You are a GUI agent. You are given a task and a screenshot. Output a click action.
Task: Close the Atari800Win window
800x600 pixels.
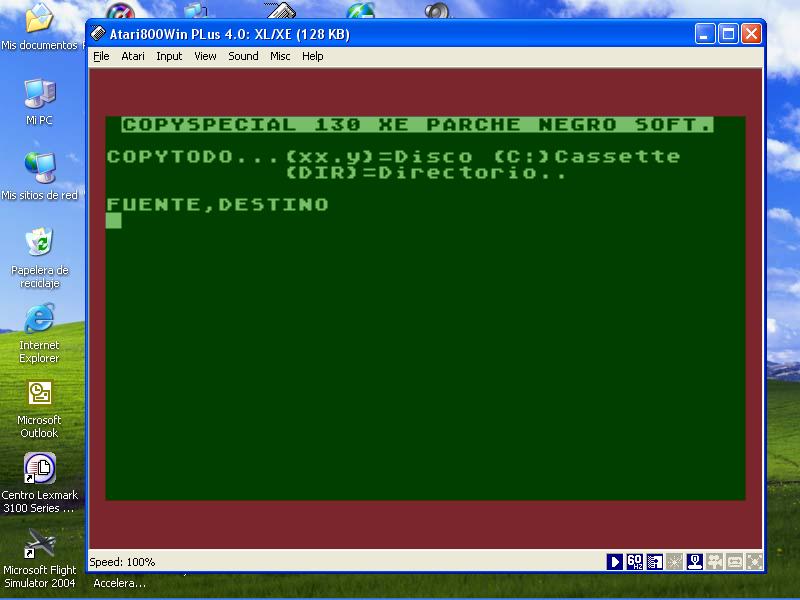752,34
